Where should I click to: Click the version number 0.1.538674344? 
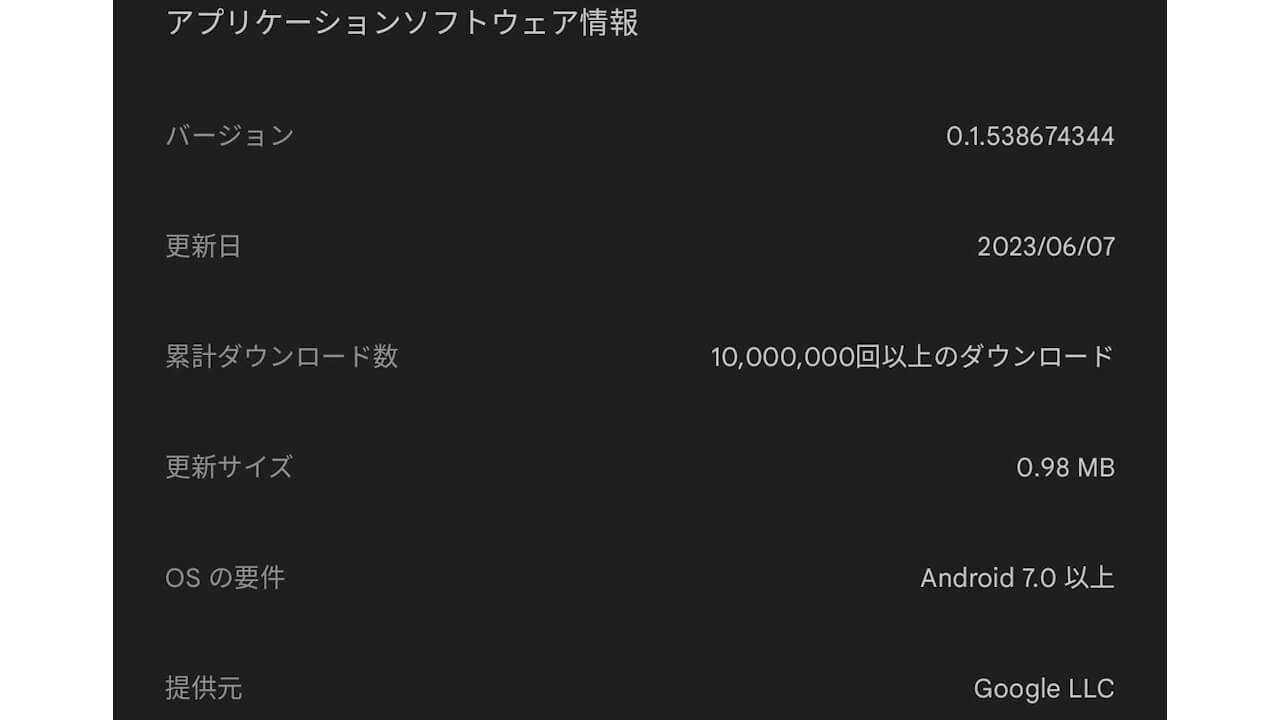(1029, 137)
